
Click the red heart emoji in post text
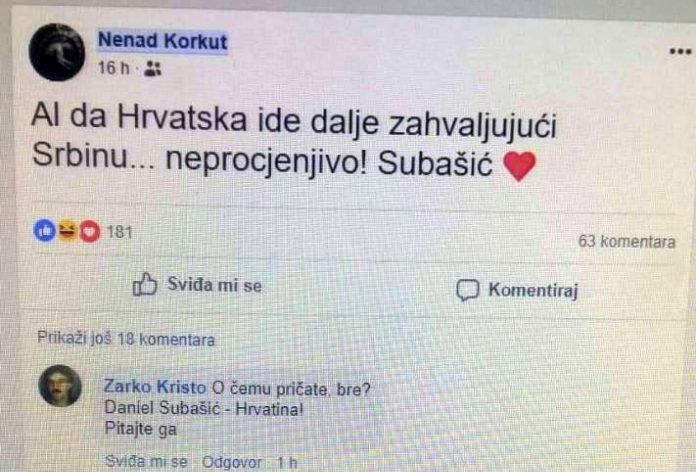pyautogui.click(x=519, y=166)
